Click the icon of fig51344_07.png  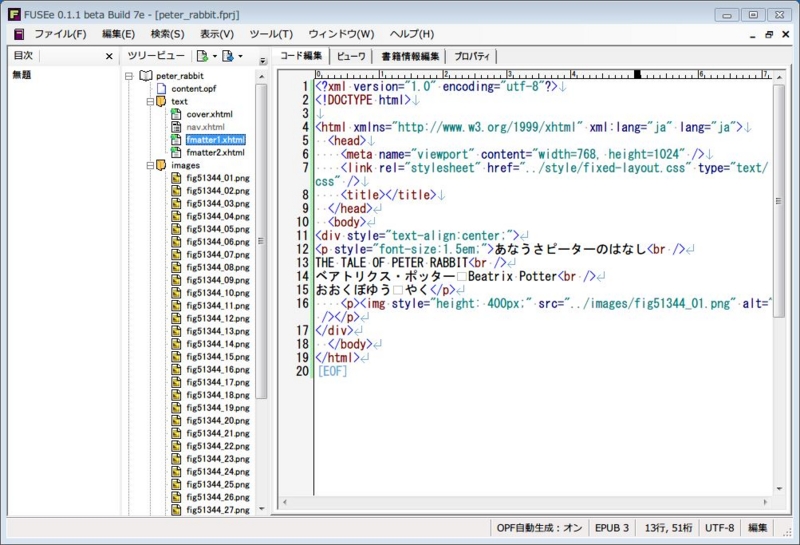pyautogui.click(x=176, y=254)
